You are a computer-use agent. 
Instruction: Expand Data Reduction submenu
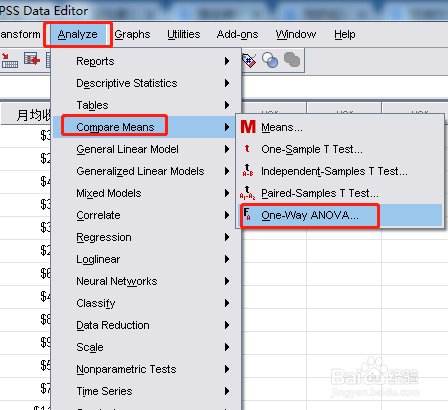147,325
